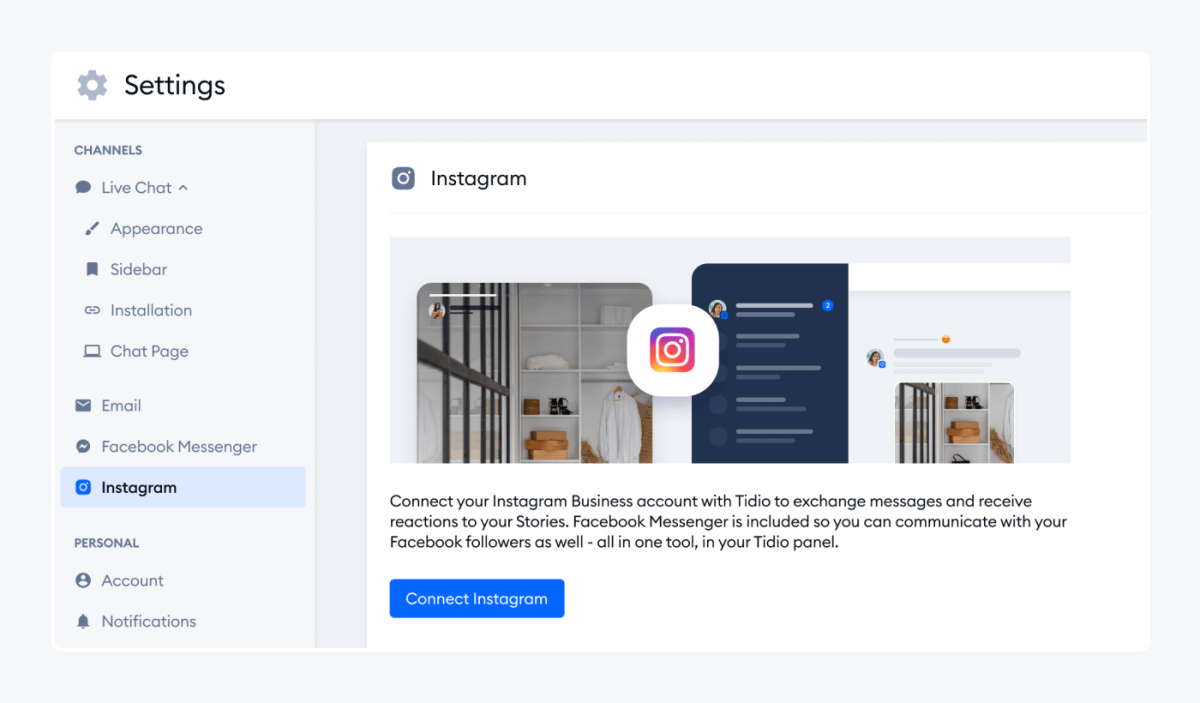
Task: Collapse the Live Chat section chevron
Action: coord(183,188)
